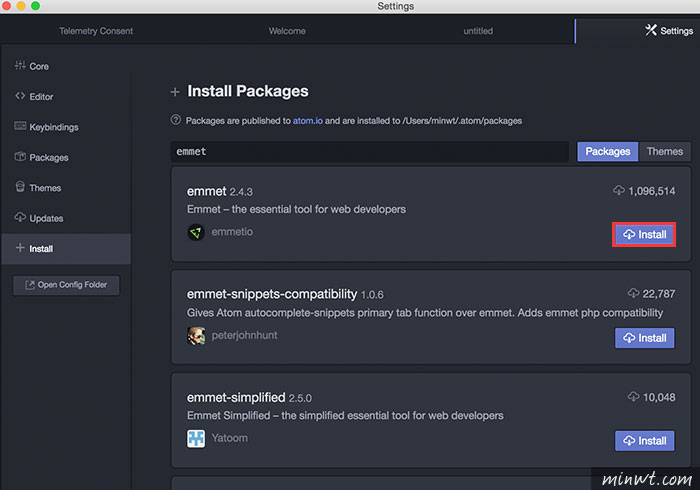
Task: Click the peterjohnhunt author name
Action: point(244,336)
